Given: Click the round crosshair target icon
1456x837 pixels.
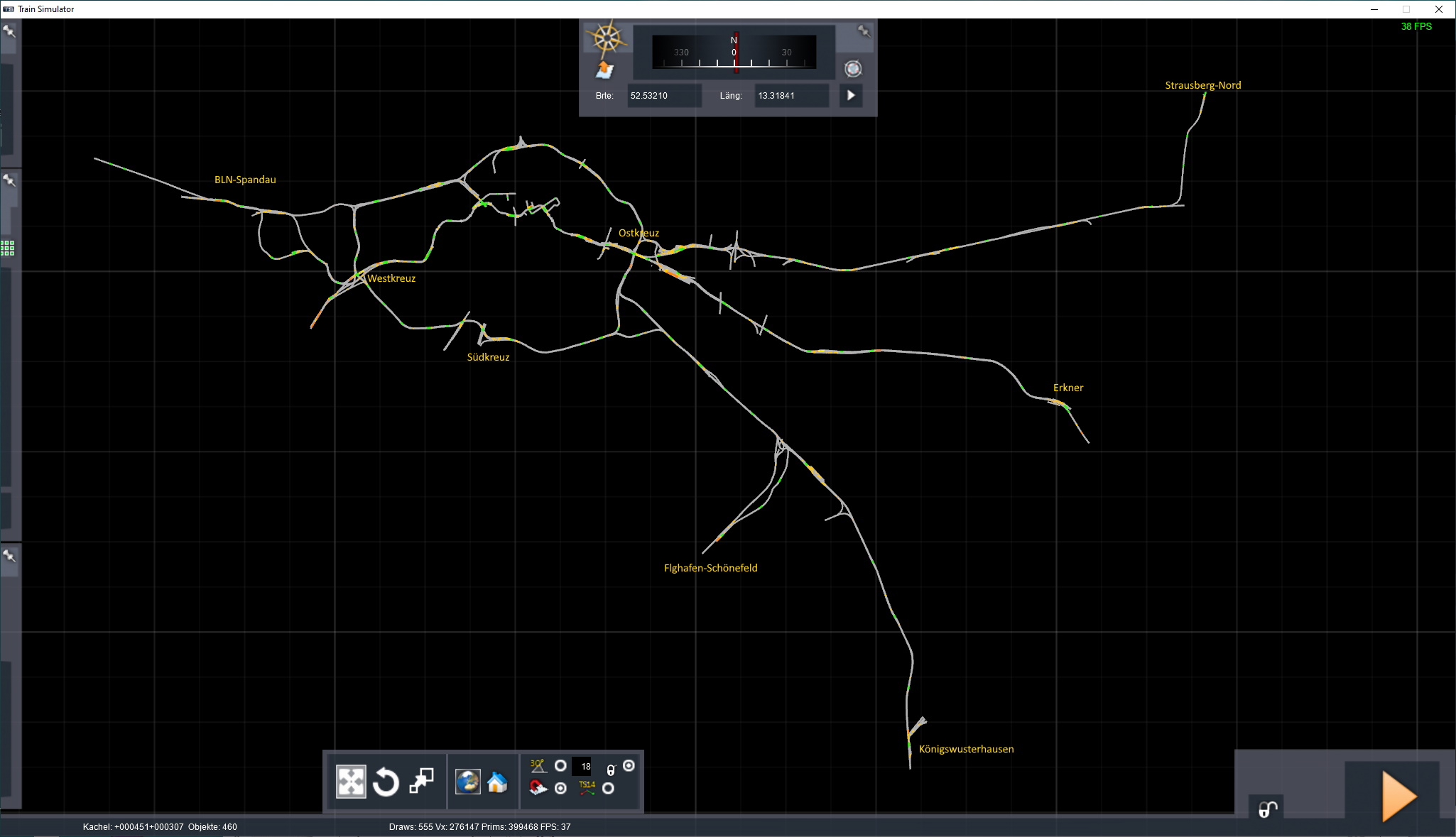Looking at the screenshot, I should 853,69.
